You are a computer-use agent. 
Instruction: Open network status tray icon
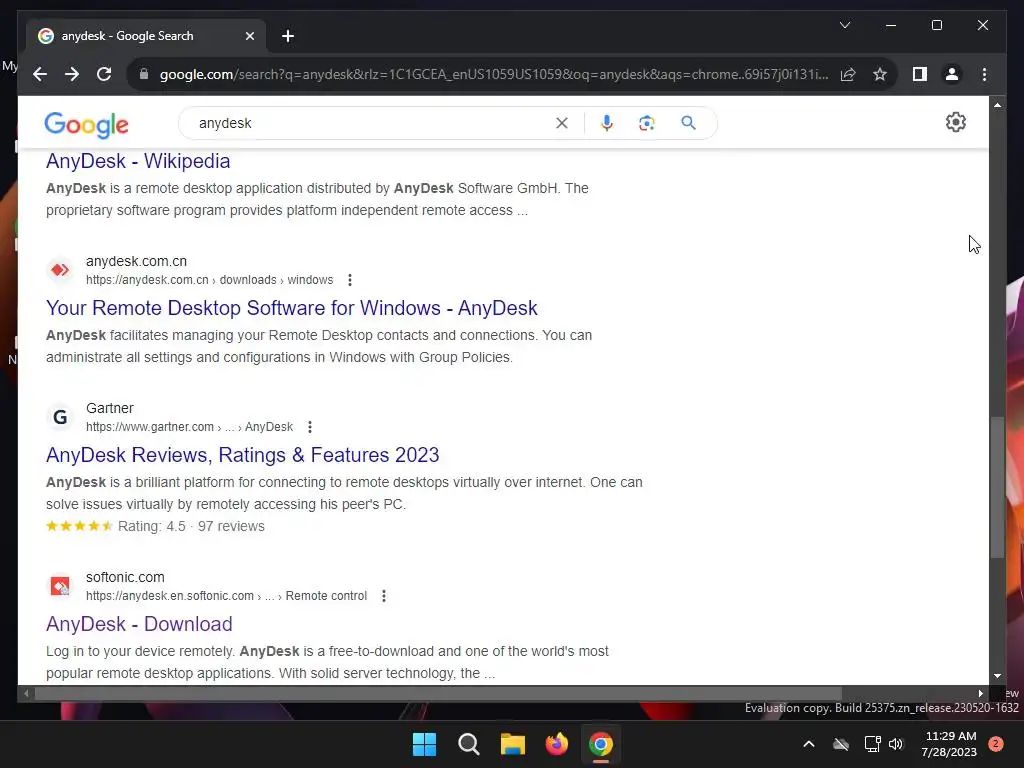point(872,744)
